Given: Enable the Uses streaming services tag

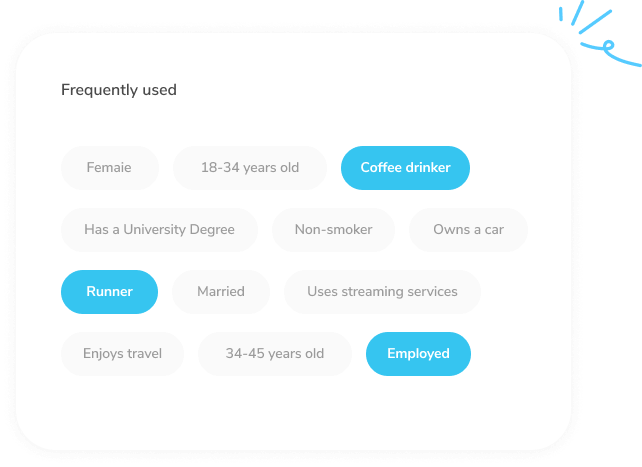Looking at the screenshot, I should [x=382, y=292].
